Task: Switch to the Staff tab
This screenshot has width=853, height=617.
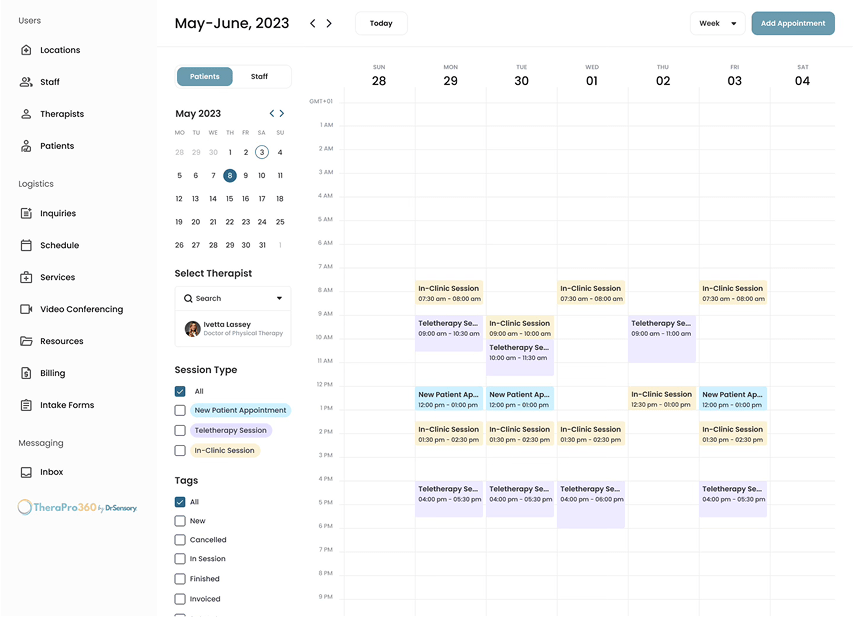Action: [259, 77]
